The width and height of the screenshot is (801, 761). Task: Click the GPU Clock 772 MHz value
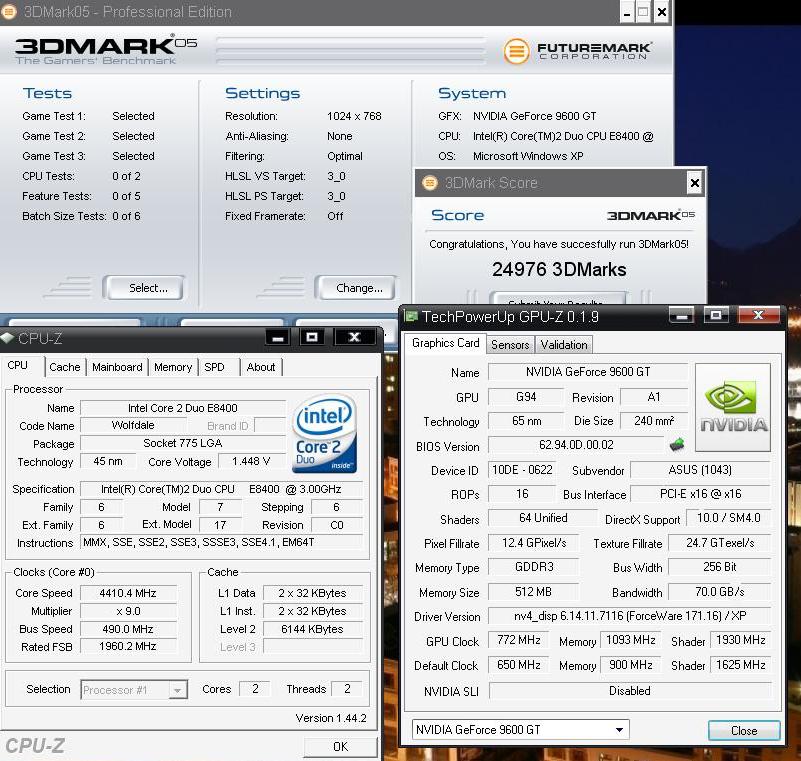click(519, 640)
